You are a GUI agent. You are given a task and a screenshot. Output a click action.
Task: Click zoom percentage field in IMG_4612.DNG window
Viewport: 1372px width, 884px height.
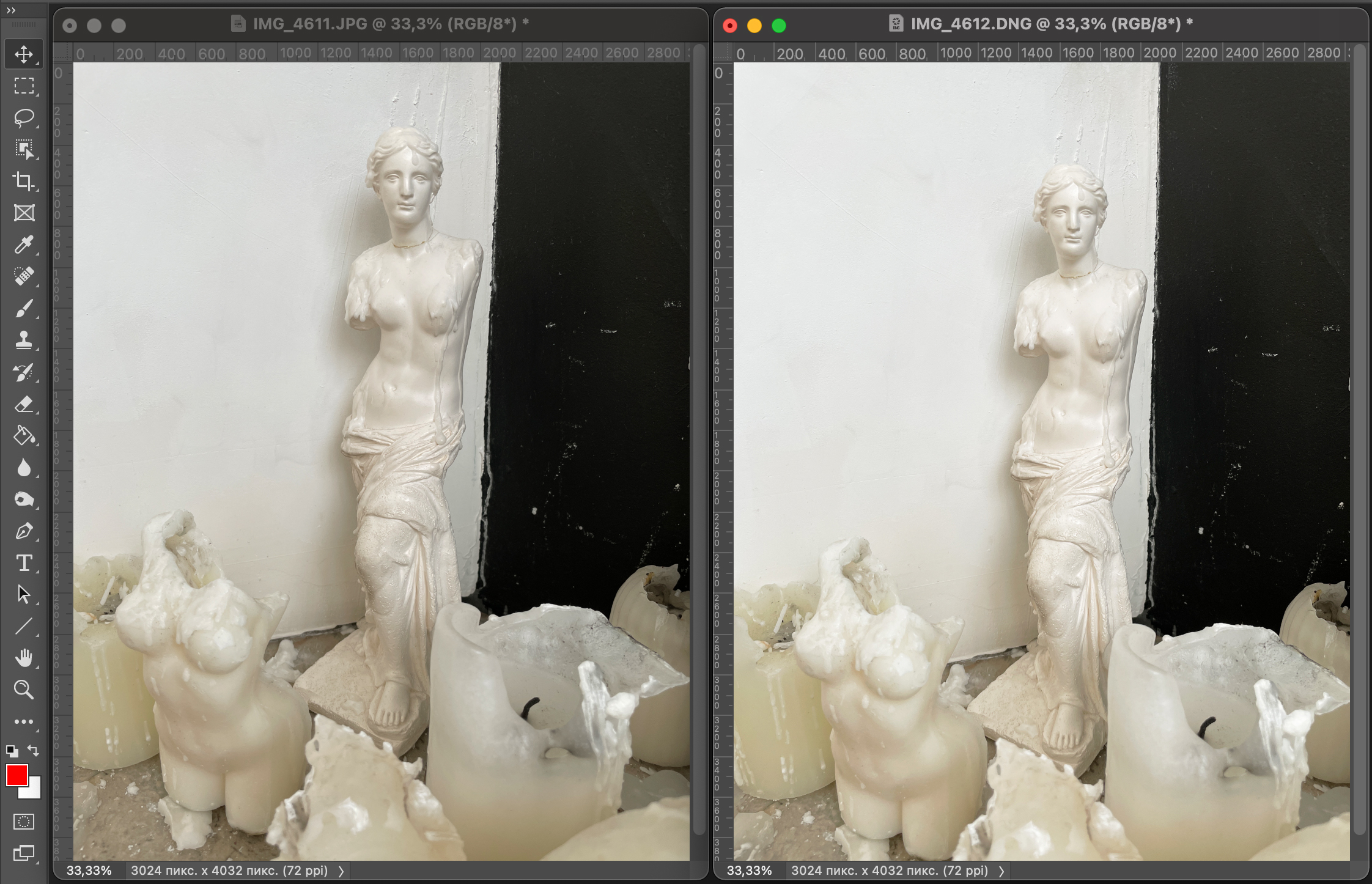[x=750, y=871]
